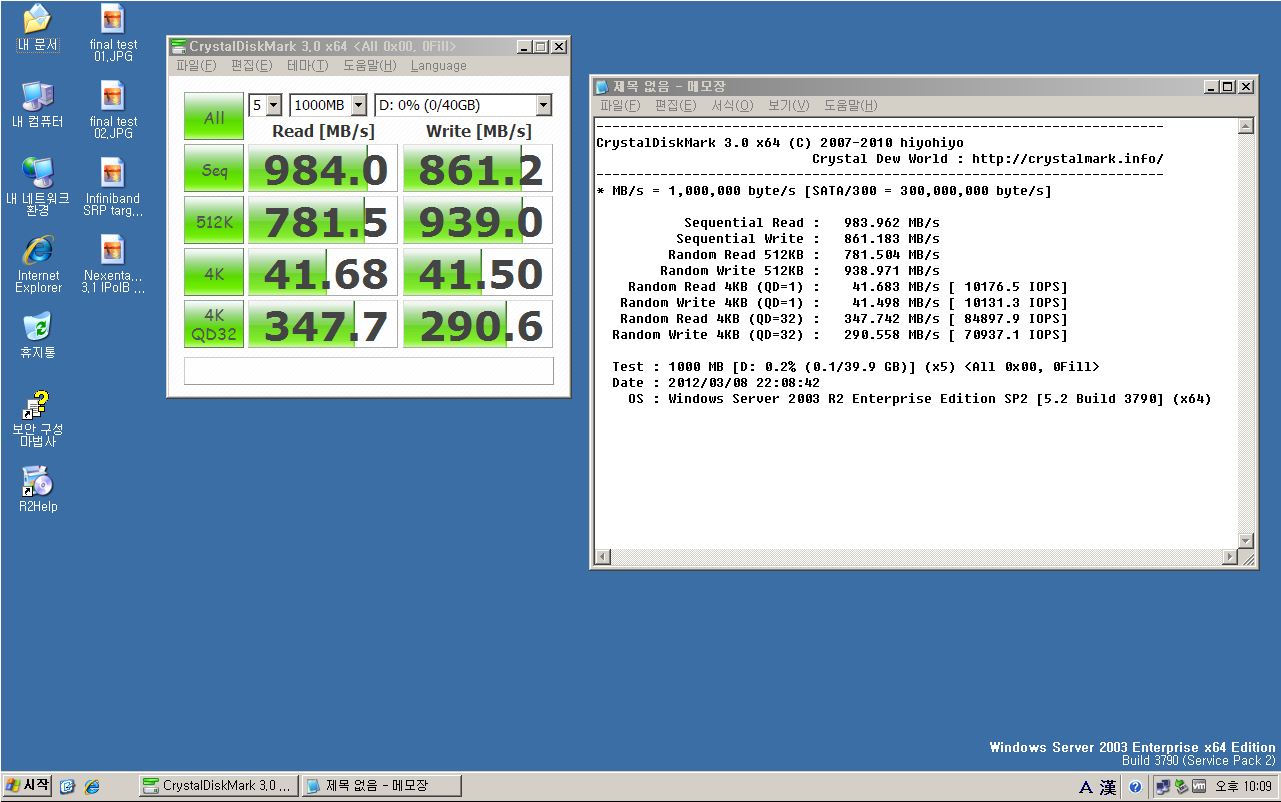The width and height of the screenshot is (1281, 802).
Task: Click Notepad vertical scrollbar down arrow
Action: click(1246, 541)
